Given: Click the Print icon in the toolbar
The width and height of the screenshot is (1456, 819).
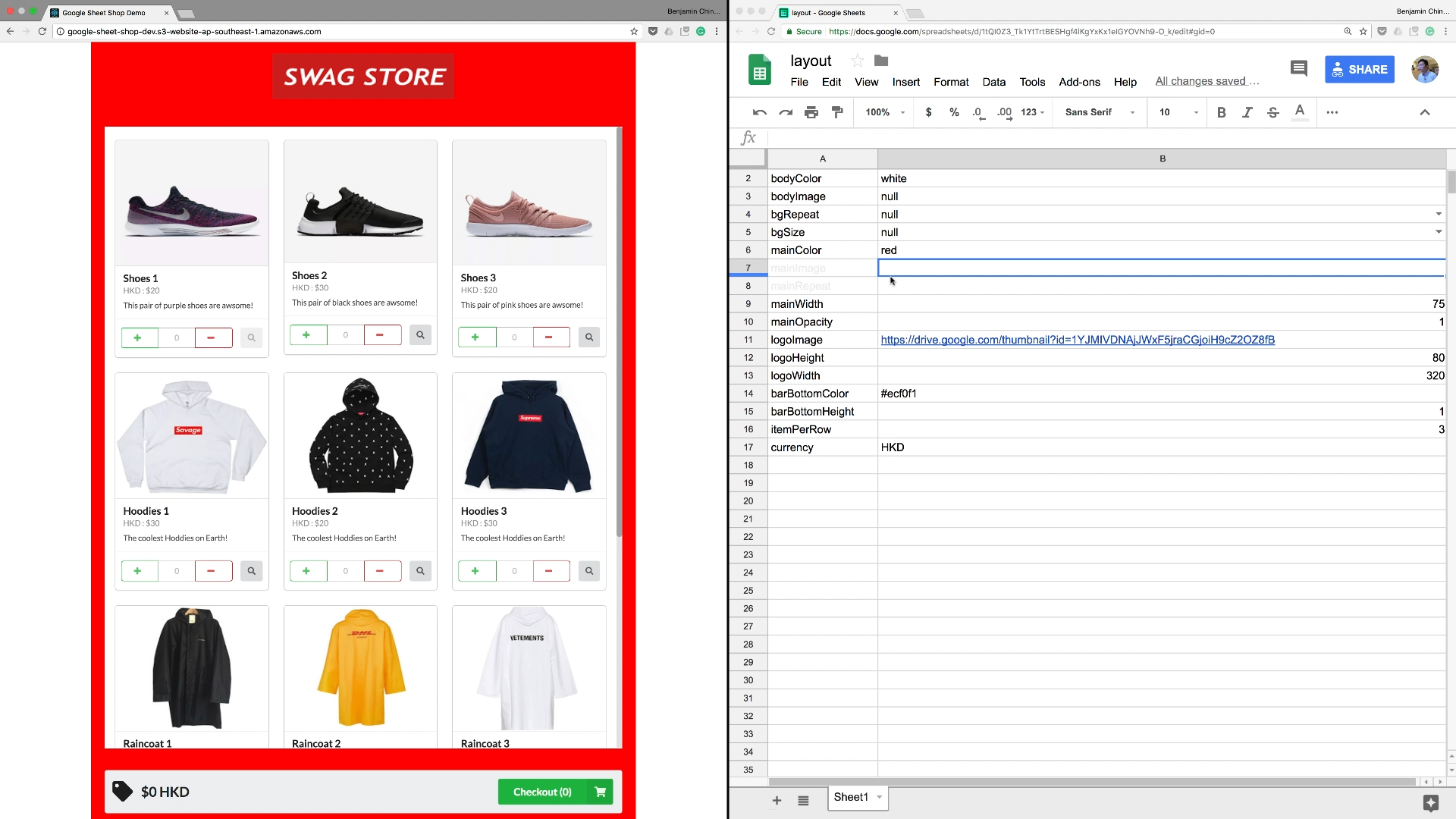Looking at the screenshot, I should [x=811, y=112].
